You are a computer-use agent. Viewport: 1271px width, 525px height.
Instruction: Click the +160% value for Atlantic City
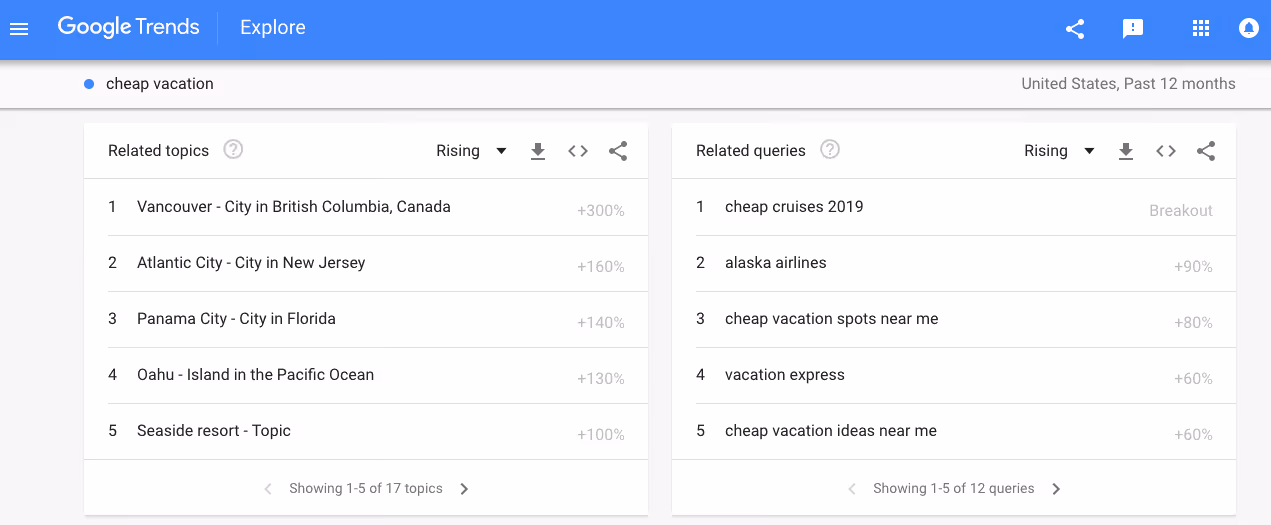tap(601, 267)
